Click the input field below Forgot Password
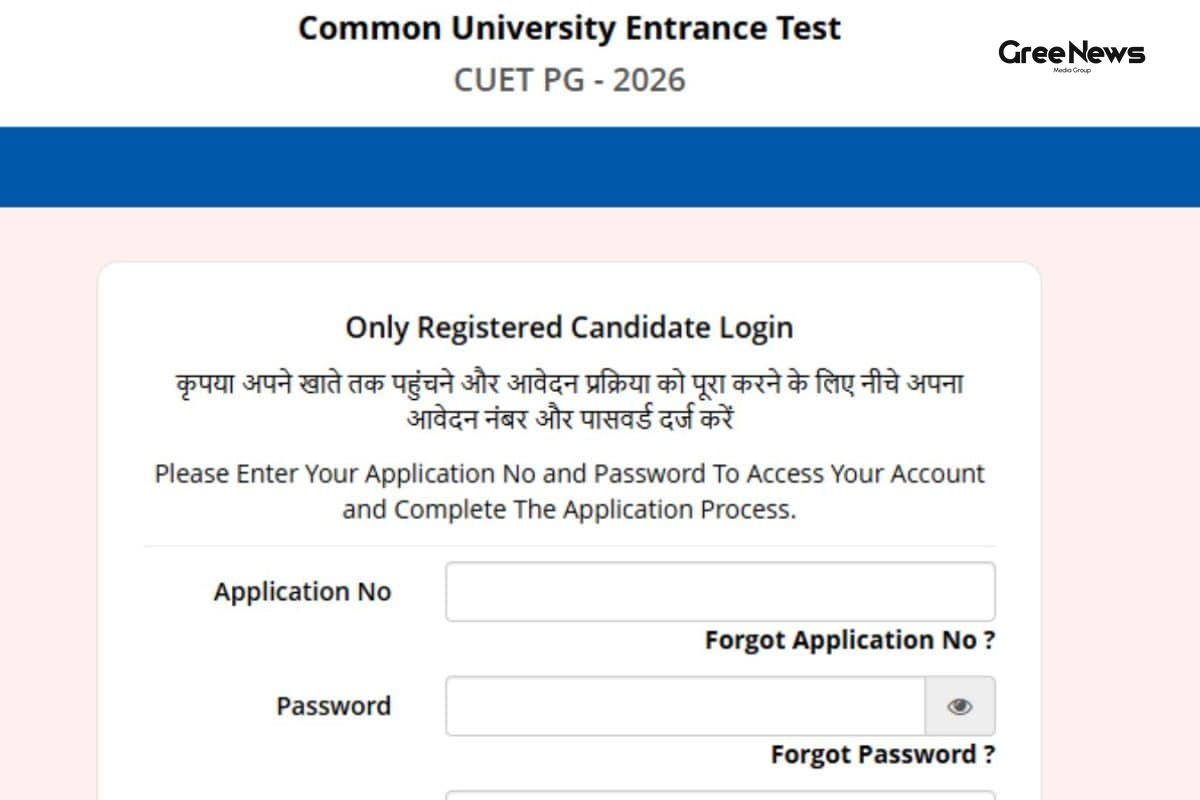 720,795
